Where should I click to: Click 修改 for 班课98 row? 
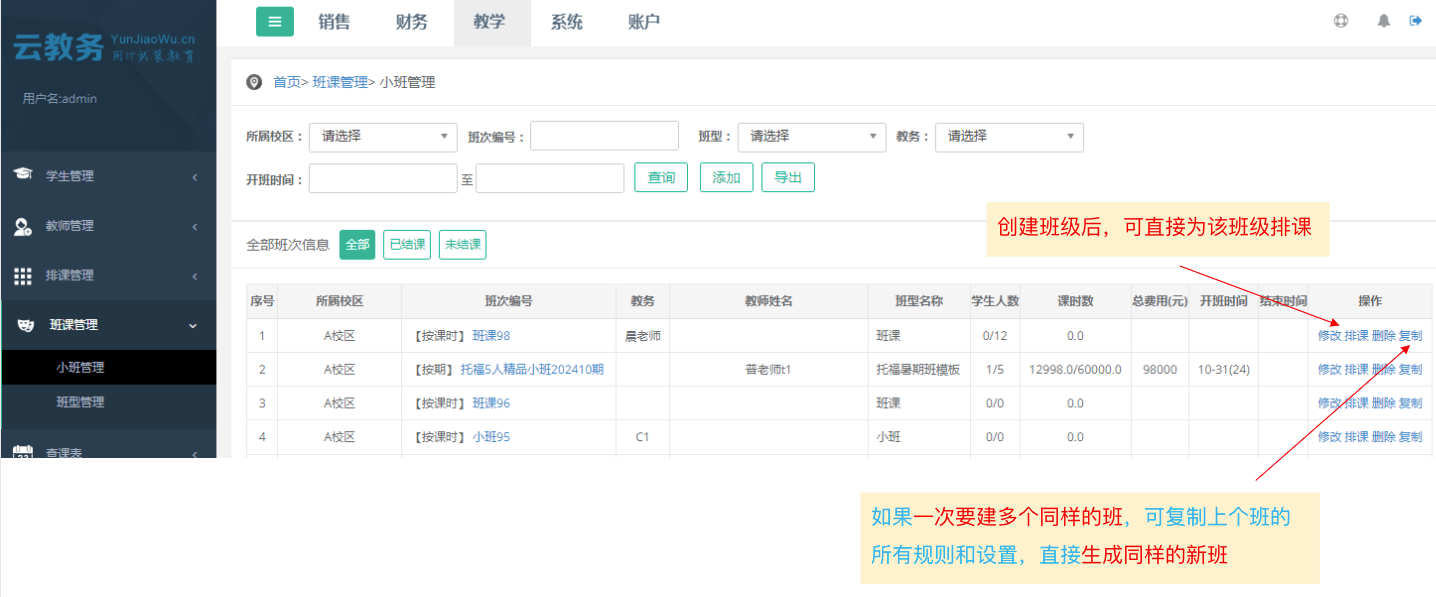coord(1329,336)
